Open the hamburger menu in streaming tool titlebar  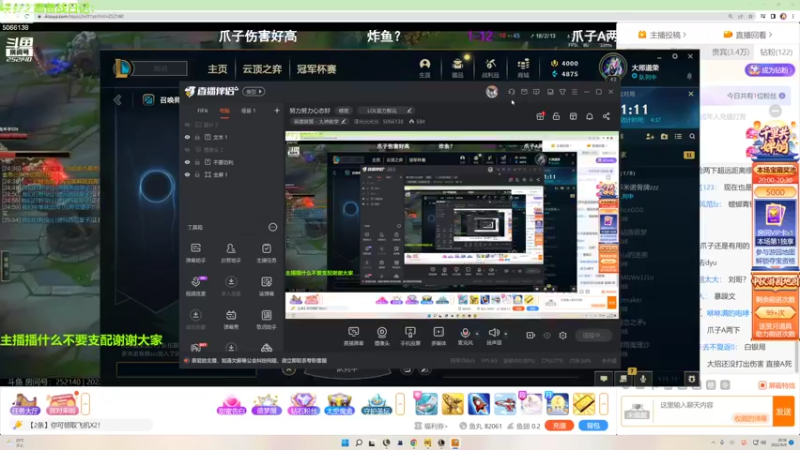point(574,92)
